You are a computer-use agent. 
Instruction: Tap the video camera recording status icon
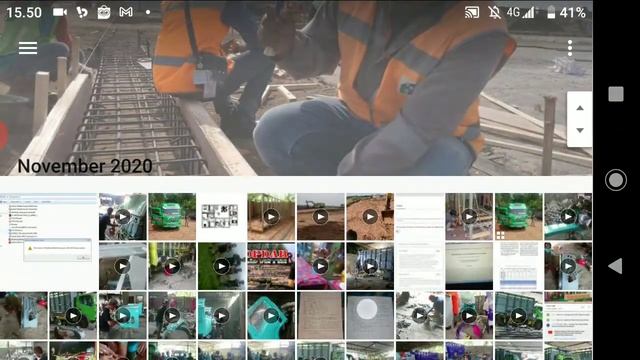[x=60, y=12]
